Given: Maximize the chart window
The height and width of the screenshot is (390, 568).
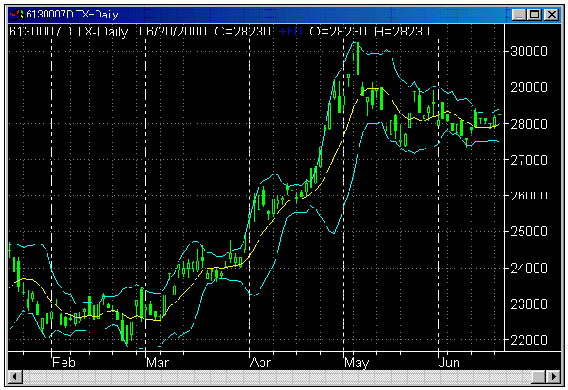Looking at the screenshot, I should click(534, 14).
